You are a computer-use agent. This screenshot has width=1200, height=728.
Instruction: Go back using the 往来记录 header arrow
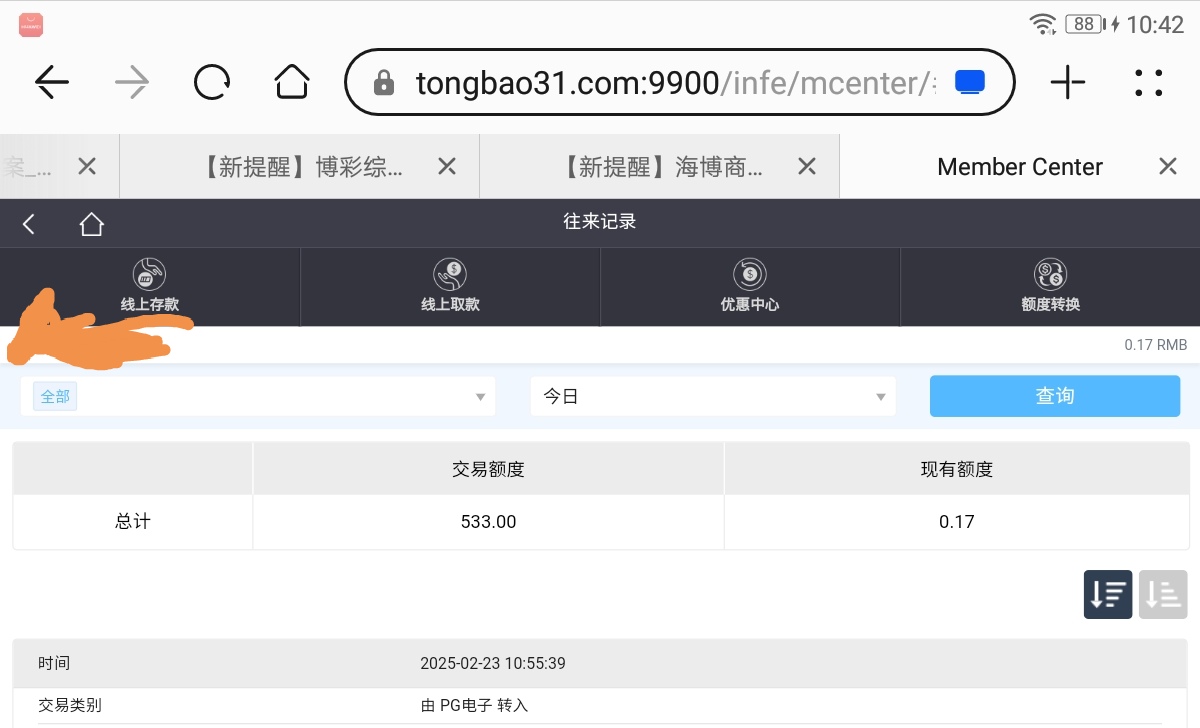29,224
